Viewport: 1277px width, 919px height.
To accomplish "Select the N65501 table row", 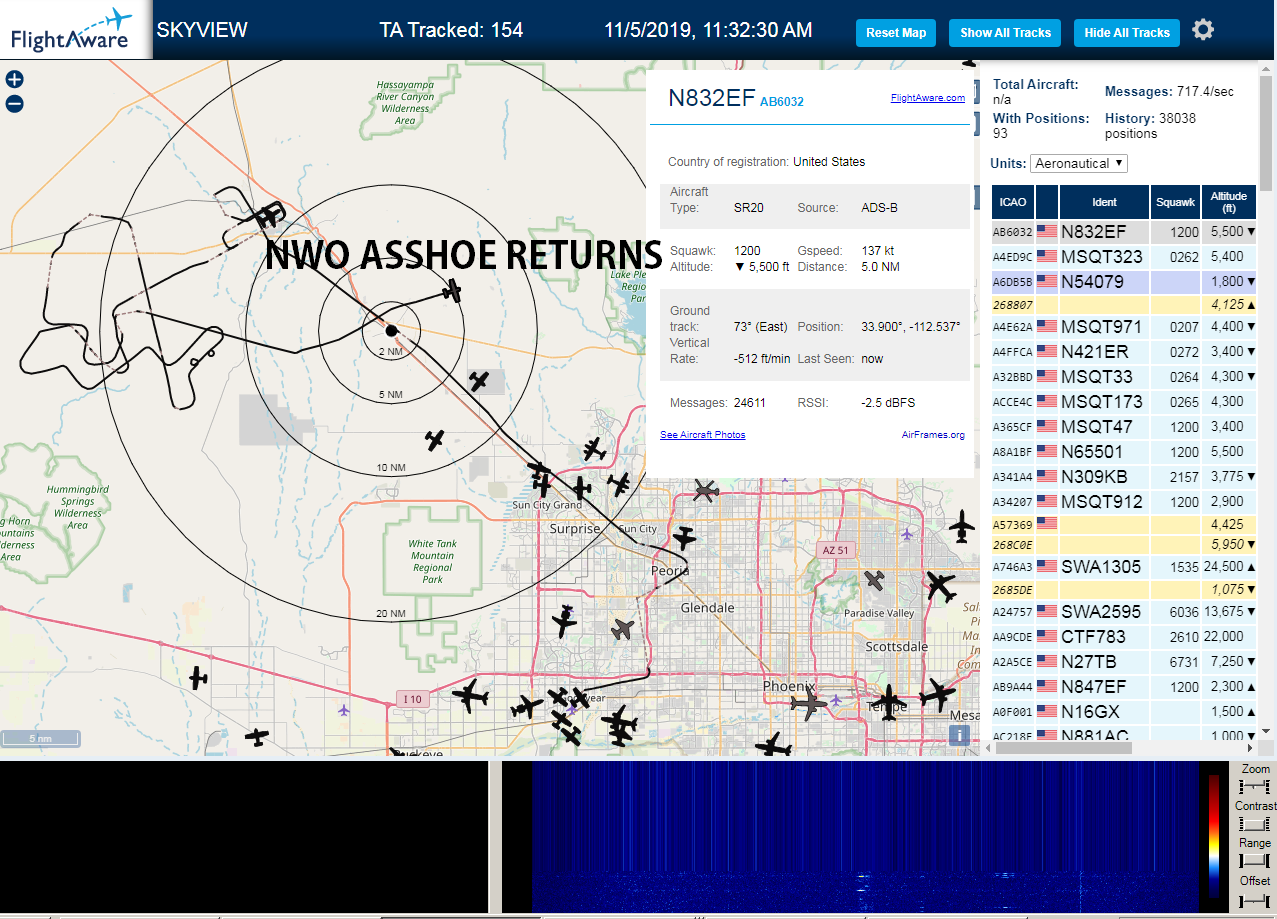I will pyautogui.click(x=1124, y=451).
